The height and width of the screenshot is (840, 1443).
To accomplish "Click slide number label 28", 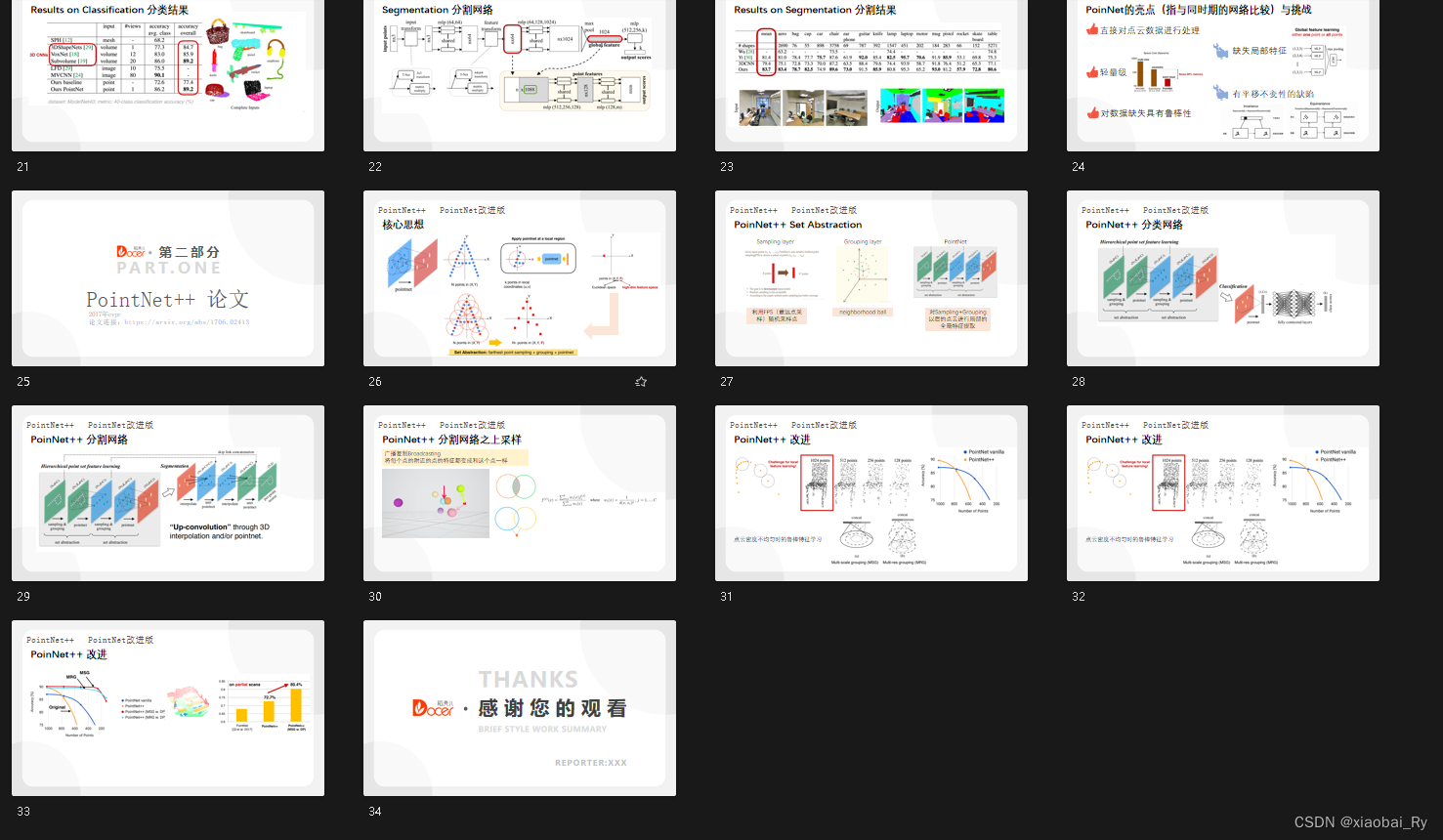I will coord(1079,382).
